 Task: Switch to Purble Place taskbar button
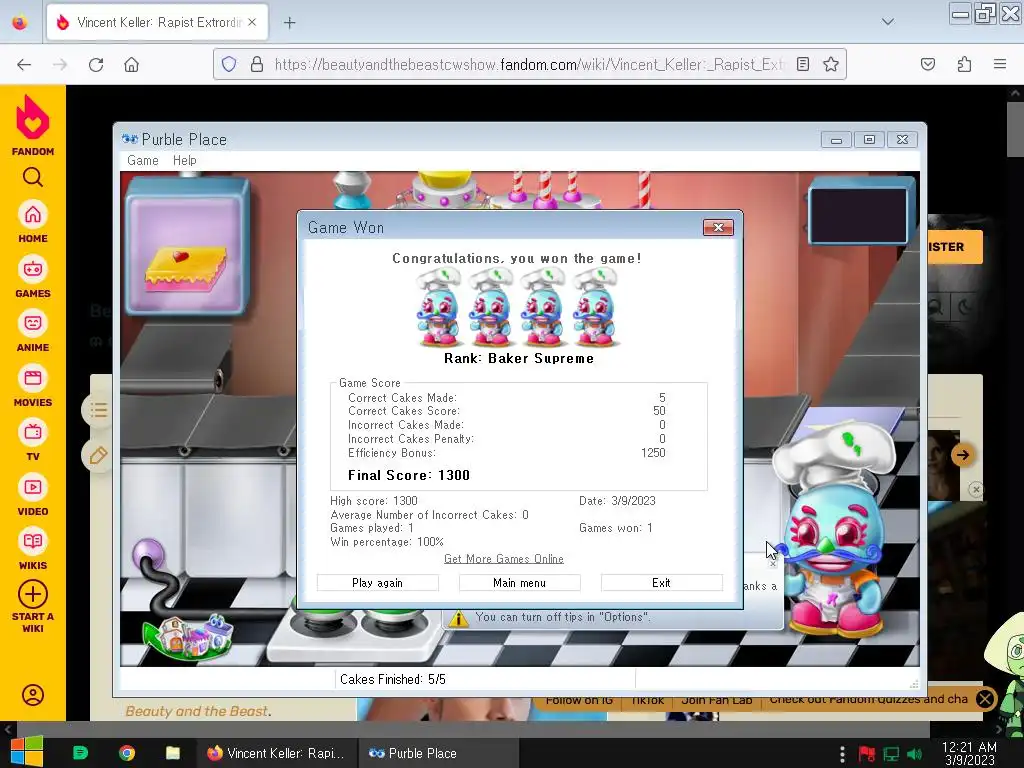438,753
